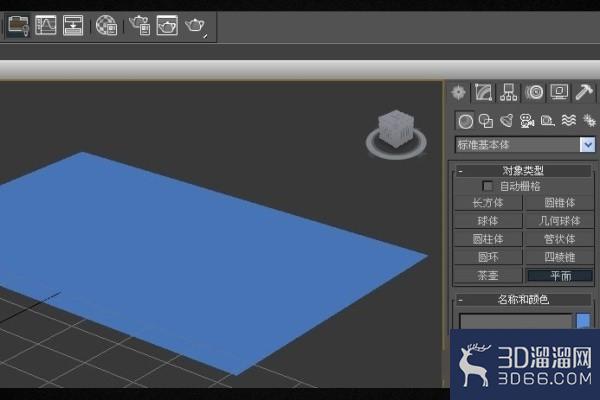This screenshot has width=600, height=400.
Task: Click the 球体 button
Action: point(488,221)
